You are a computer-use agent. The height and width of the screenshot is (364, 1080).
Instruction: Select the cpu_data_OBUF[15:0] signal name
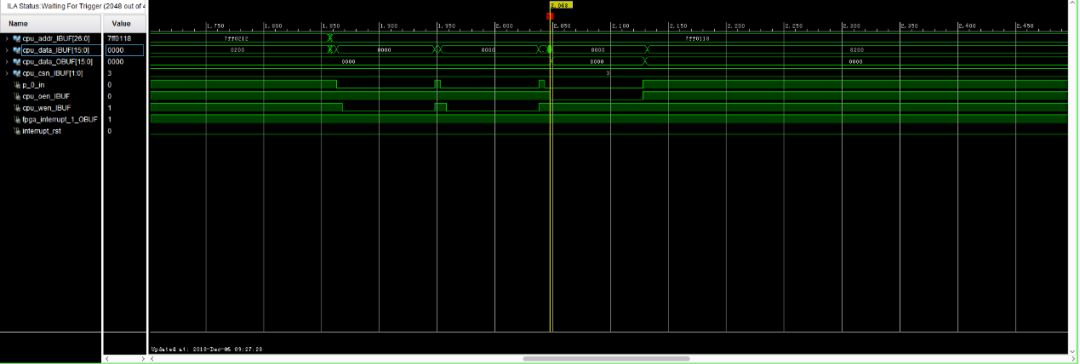coord(57,61)
